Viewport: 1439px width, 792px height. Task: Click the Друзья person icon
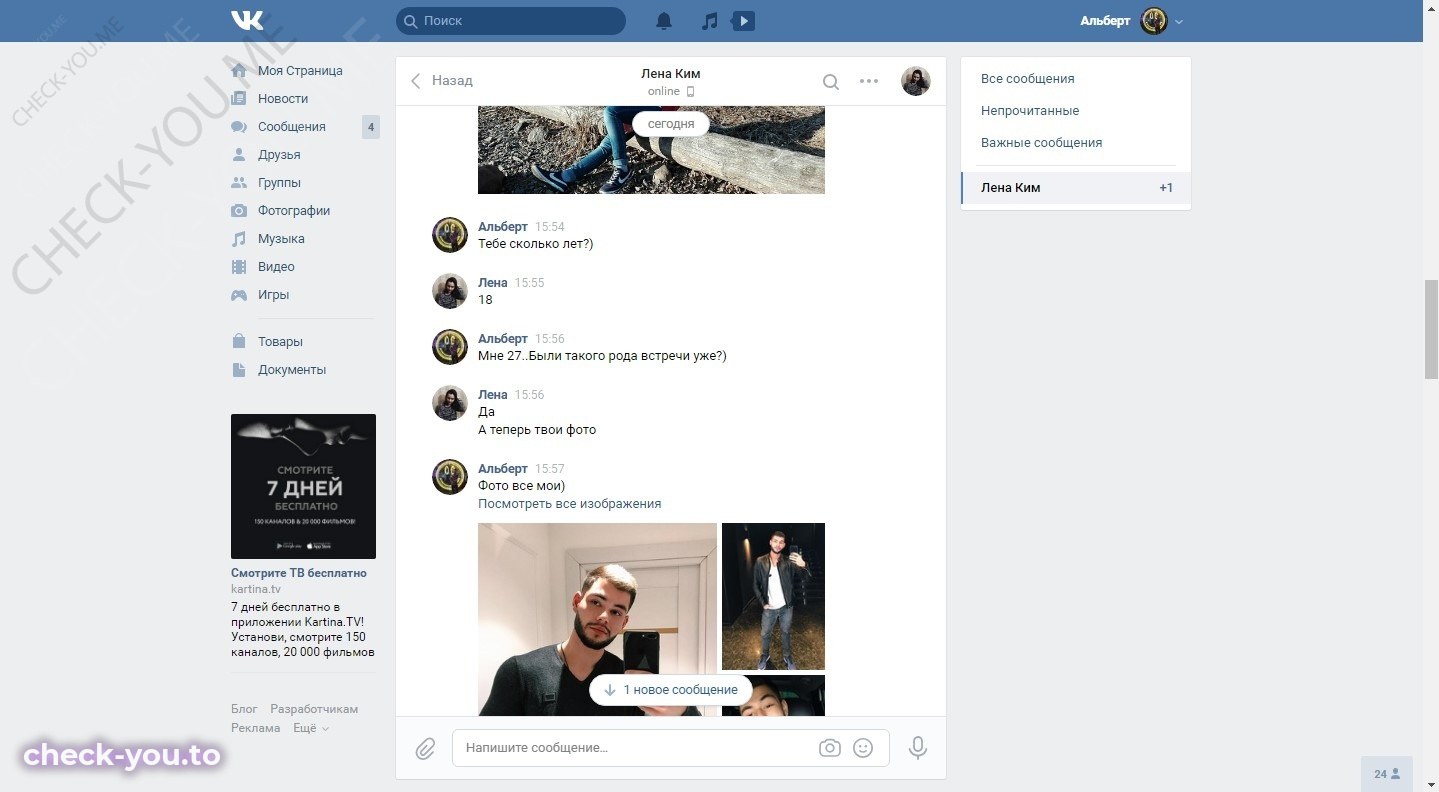(x=239, y=155)
